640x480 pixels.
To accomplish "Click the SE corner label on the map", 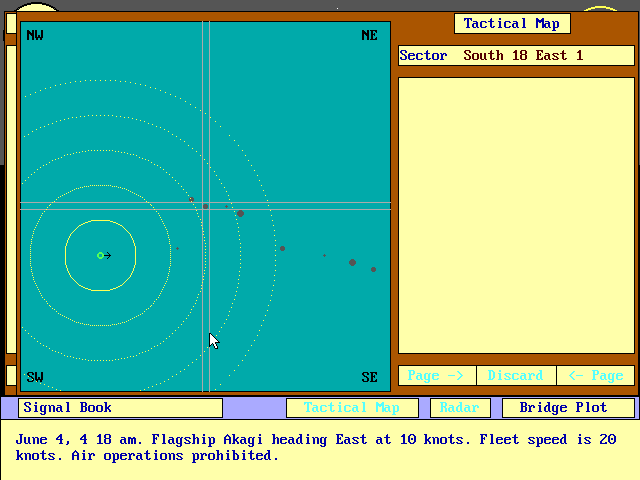I will [369, 377].
